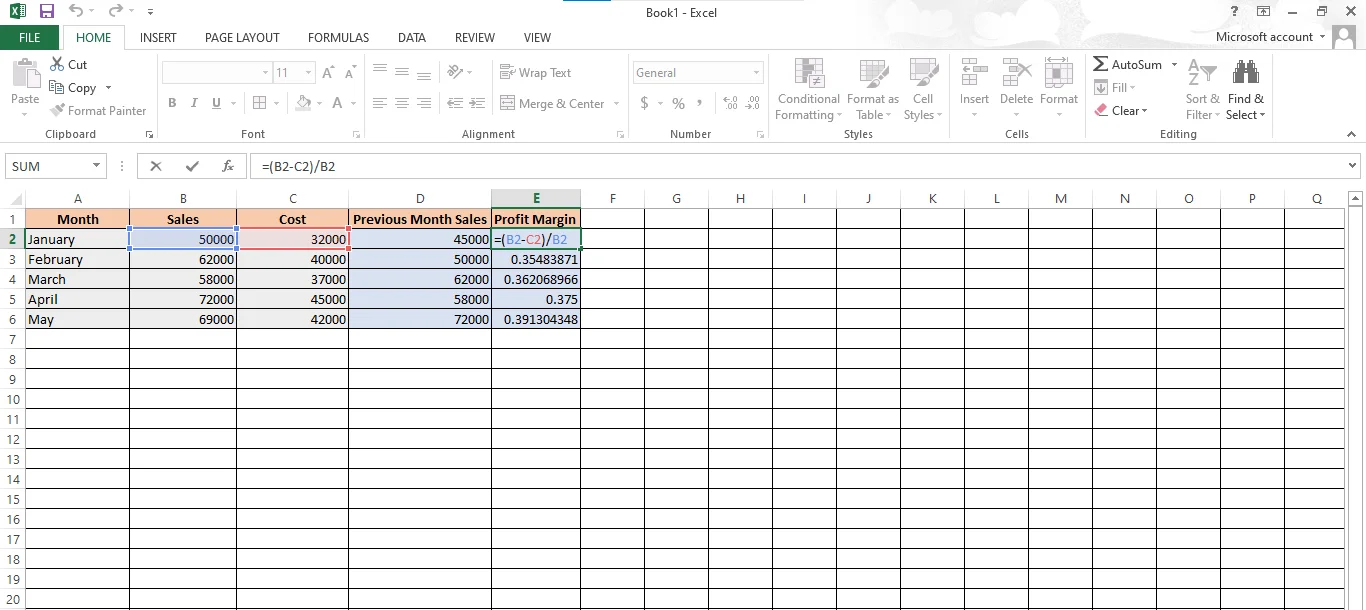
Task: Click the Fill button
Action: (x=1114, y=88)
